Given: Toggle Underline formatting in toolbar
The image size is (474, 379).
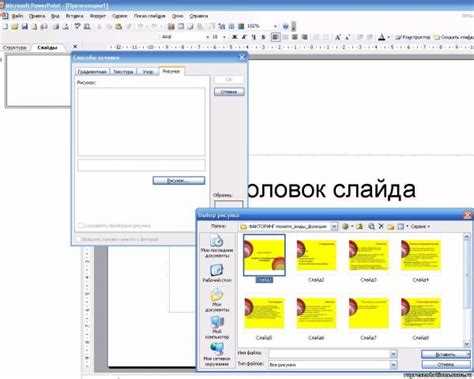Looking at the screenshot, I should [x=254, y=37].
